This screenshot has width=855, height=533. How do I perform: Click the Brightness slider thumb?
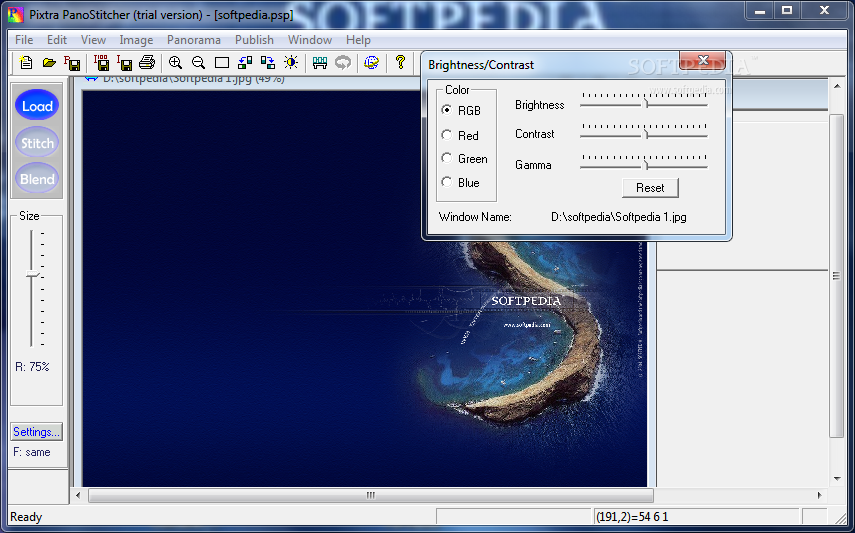[x=646, y=104]
